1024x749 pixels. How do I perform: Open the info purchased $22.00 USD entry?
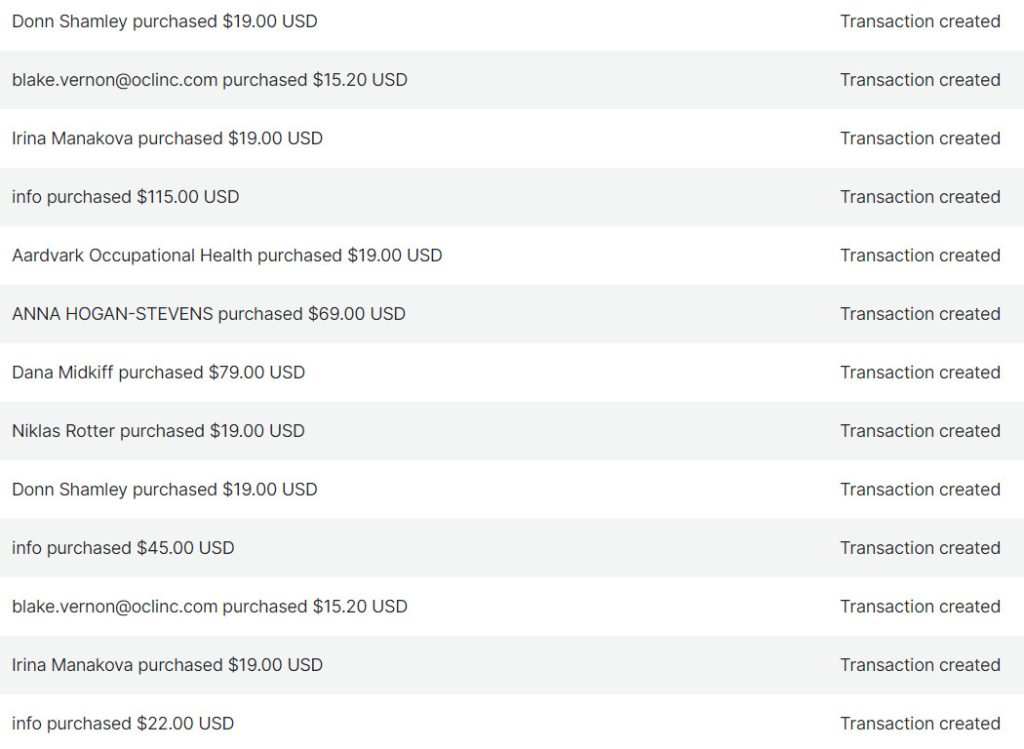pyautogui.click(x=123, y=723)
